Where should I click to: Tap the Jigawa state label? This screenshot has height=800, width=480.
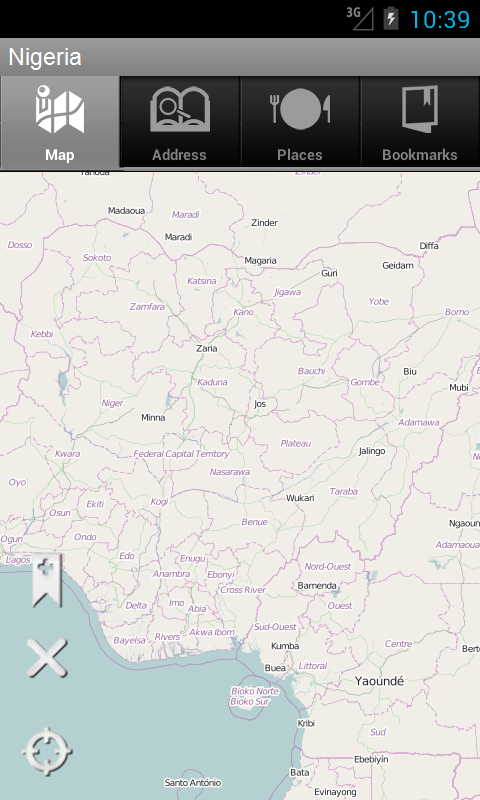(x=287, y=292)
